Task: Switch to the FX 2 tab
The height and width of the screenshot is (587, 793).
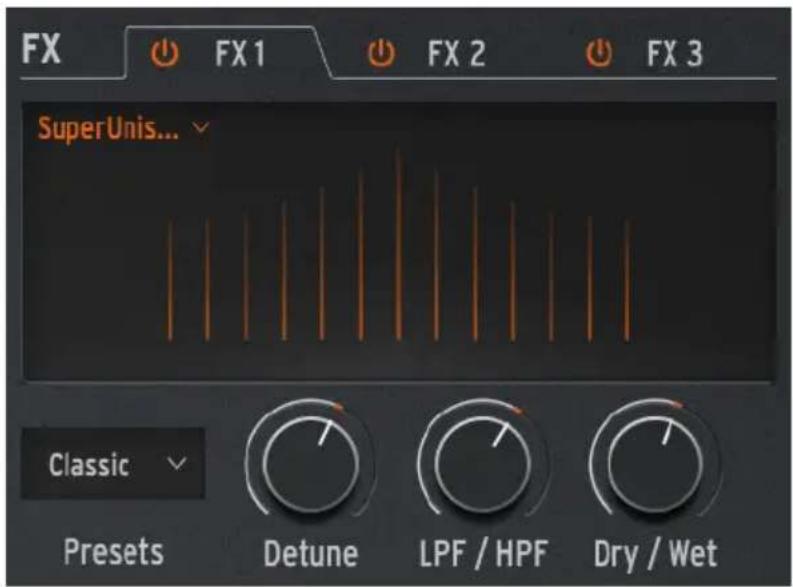Action: click(457, 53)
